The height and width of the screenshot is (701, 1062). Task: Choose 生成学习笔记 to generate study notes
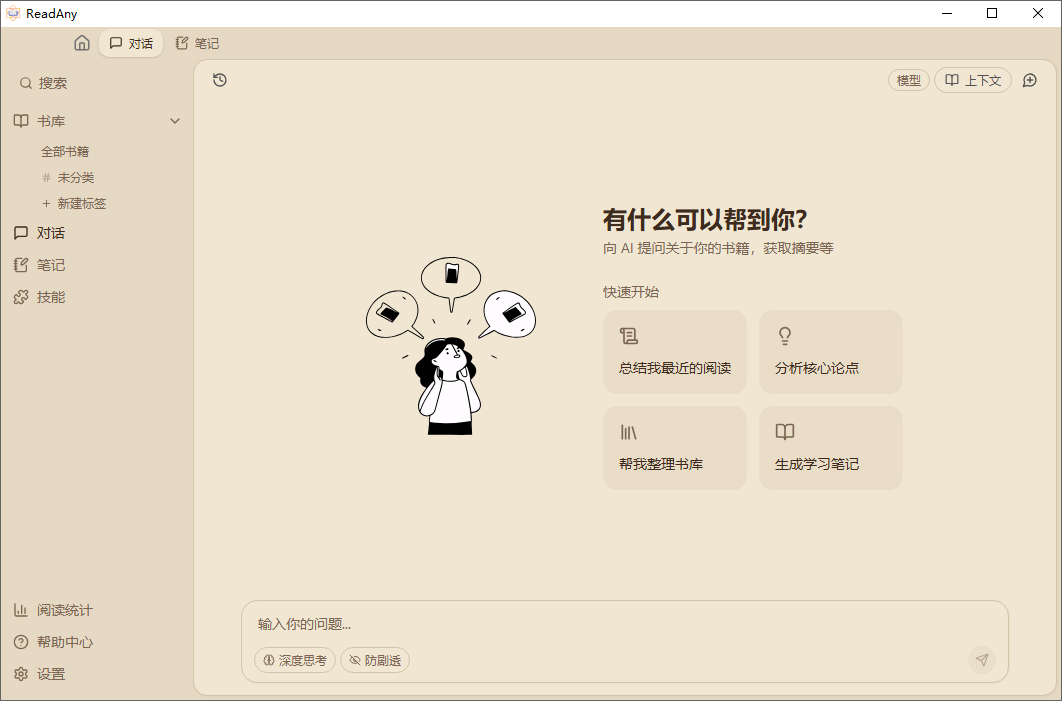[830, 447]
